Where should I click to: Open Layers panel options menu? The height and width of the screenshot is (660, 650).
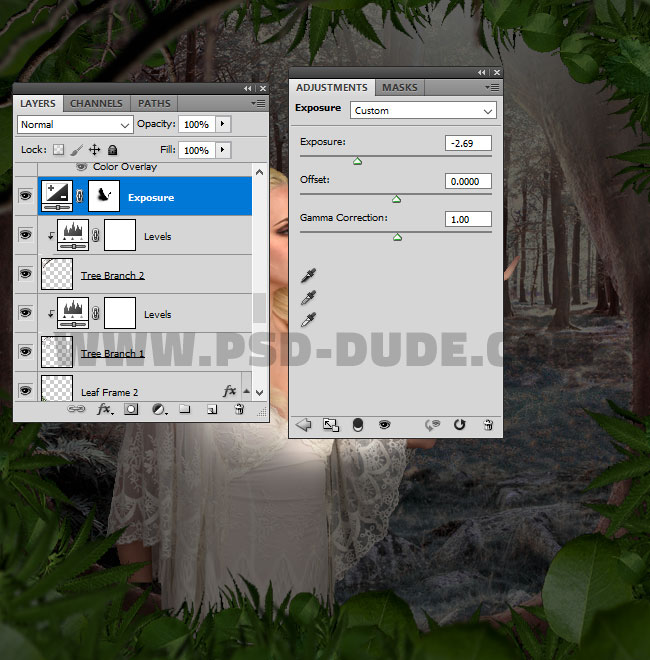click(x=258, y=103)
